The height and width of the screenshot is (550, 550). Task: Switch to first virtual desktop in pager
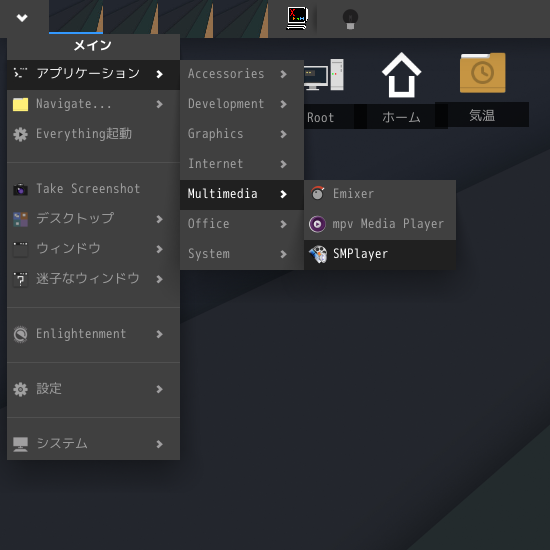[76, 17]
